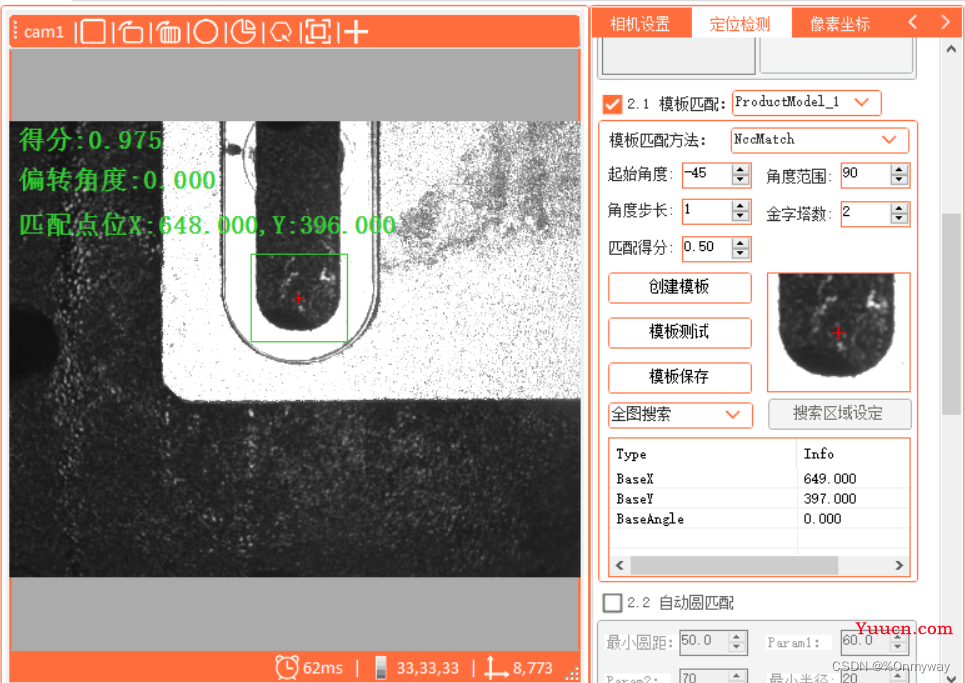Click the right panel vertical scrollbar thumb
965x683 pixels.
951,314
